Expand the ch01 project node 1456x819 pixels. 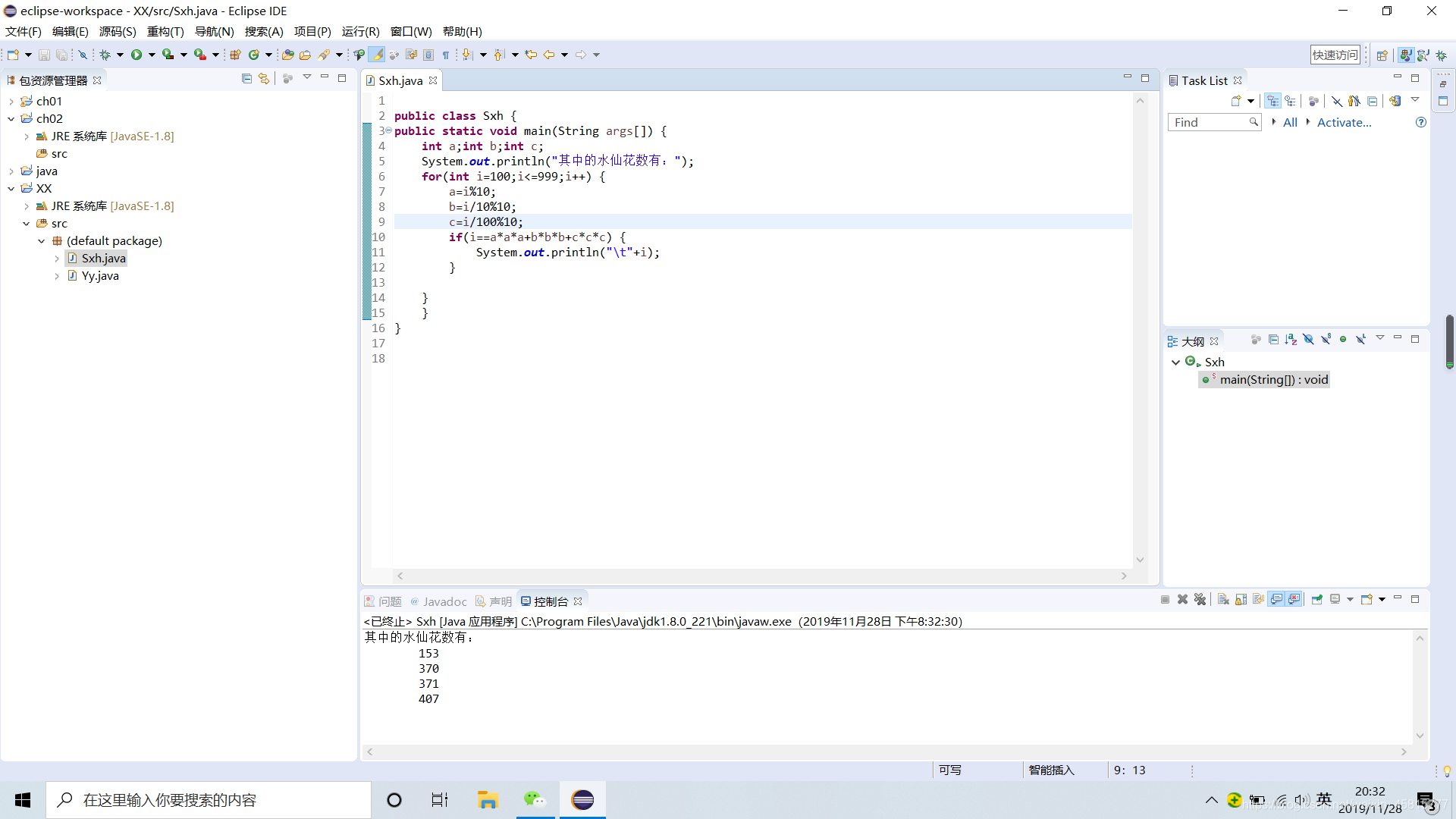click(x=11, y=102)
